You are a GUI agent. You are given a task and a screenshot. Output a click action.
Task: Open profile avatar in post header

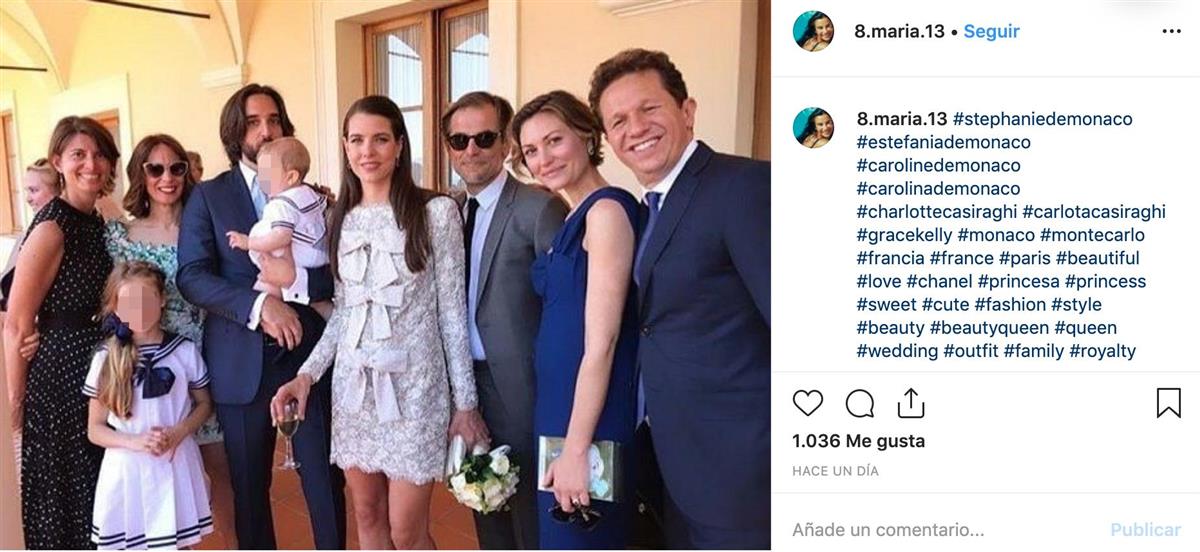(813, 32)
